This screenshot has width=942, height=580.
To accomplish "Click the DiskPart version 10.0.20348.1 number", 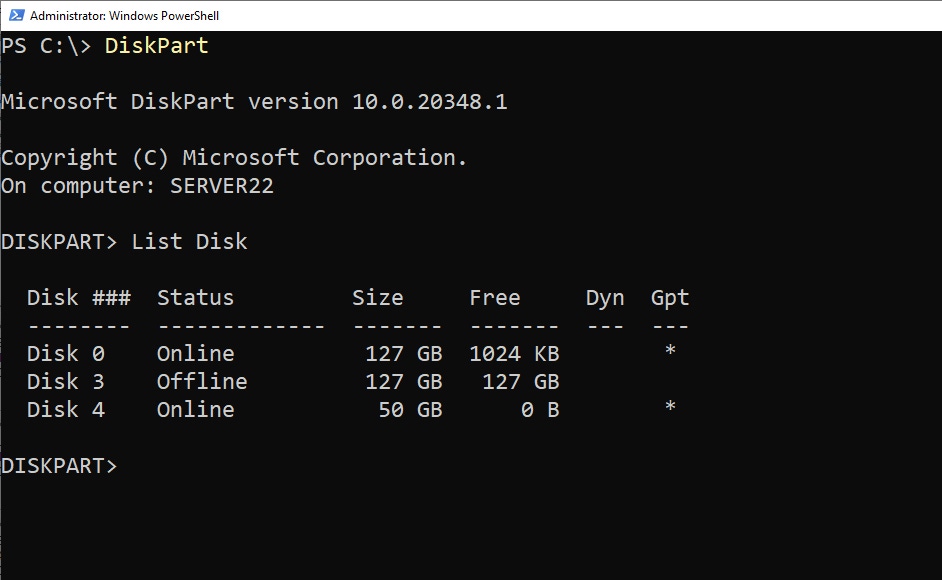I will (x=429, y=102).
